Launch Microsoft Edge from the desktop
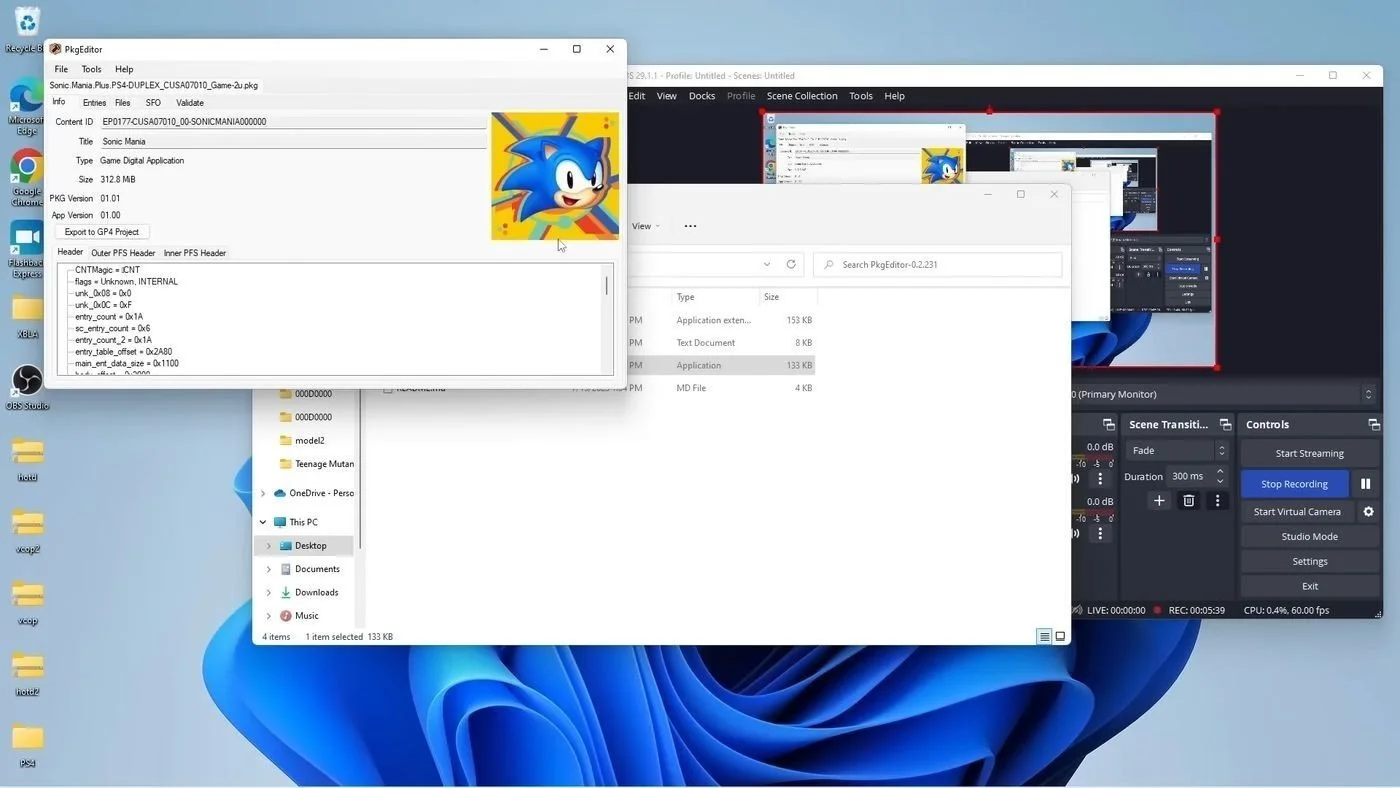 coord(26,108)
